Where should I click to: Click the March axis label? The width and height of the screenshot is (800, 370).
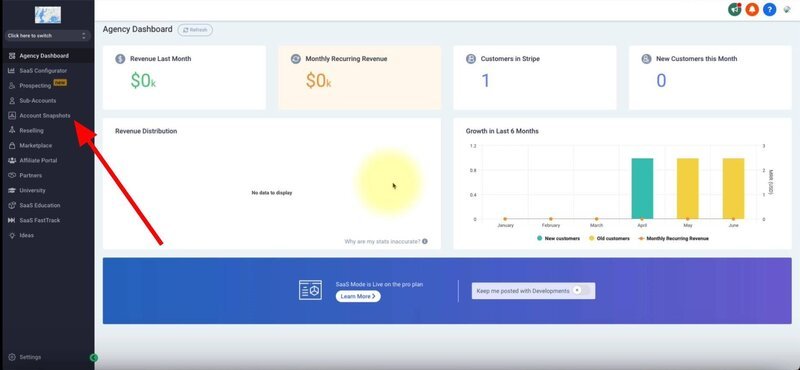(x=596, y=225)
